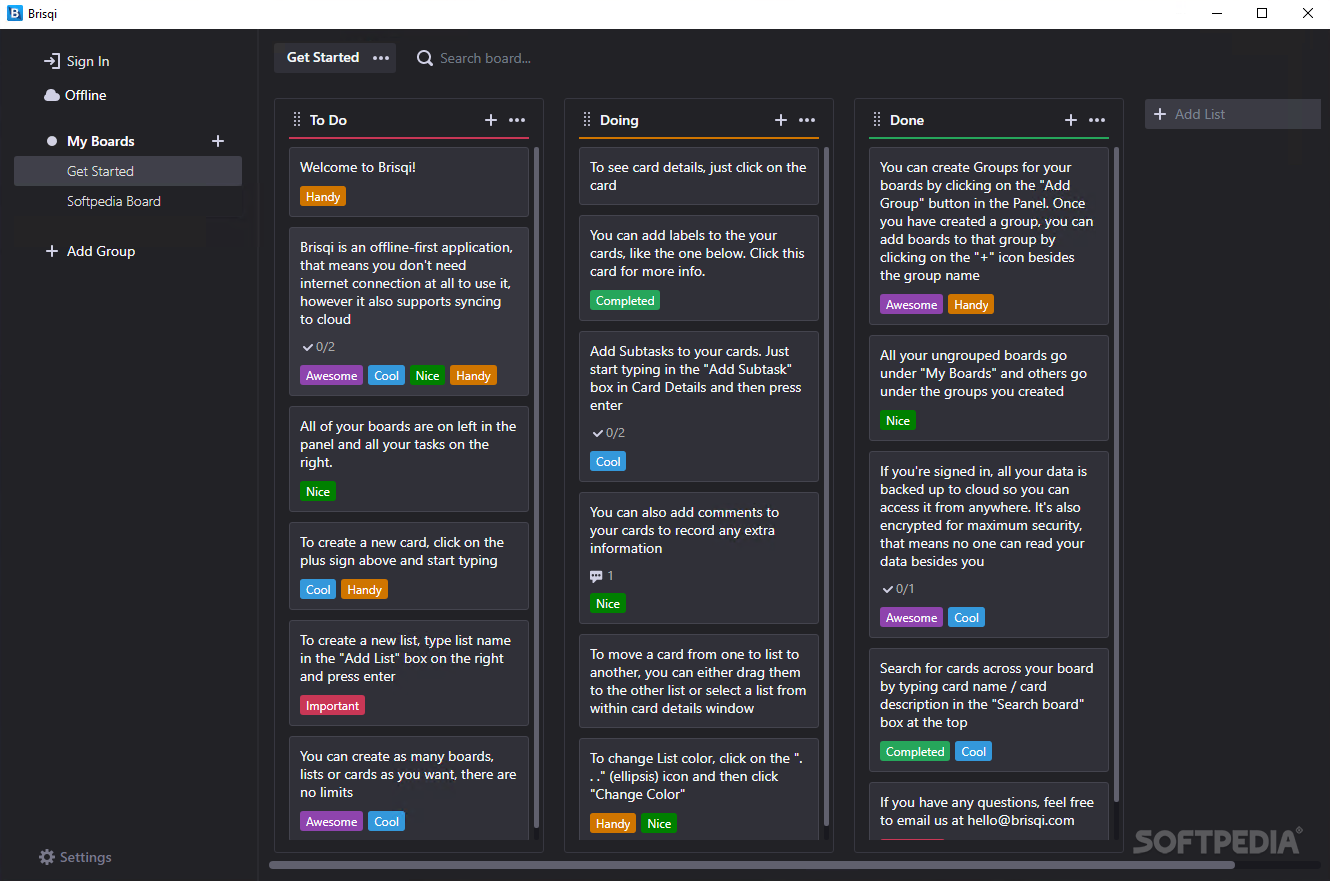This screenshot has height=881, width=1330.
Task: Click the Doing list vertical scrollbar
Action: (827, 487)
